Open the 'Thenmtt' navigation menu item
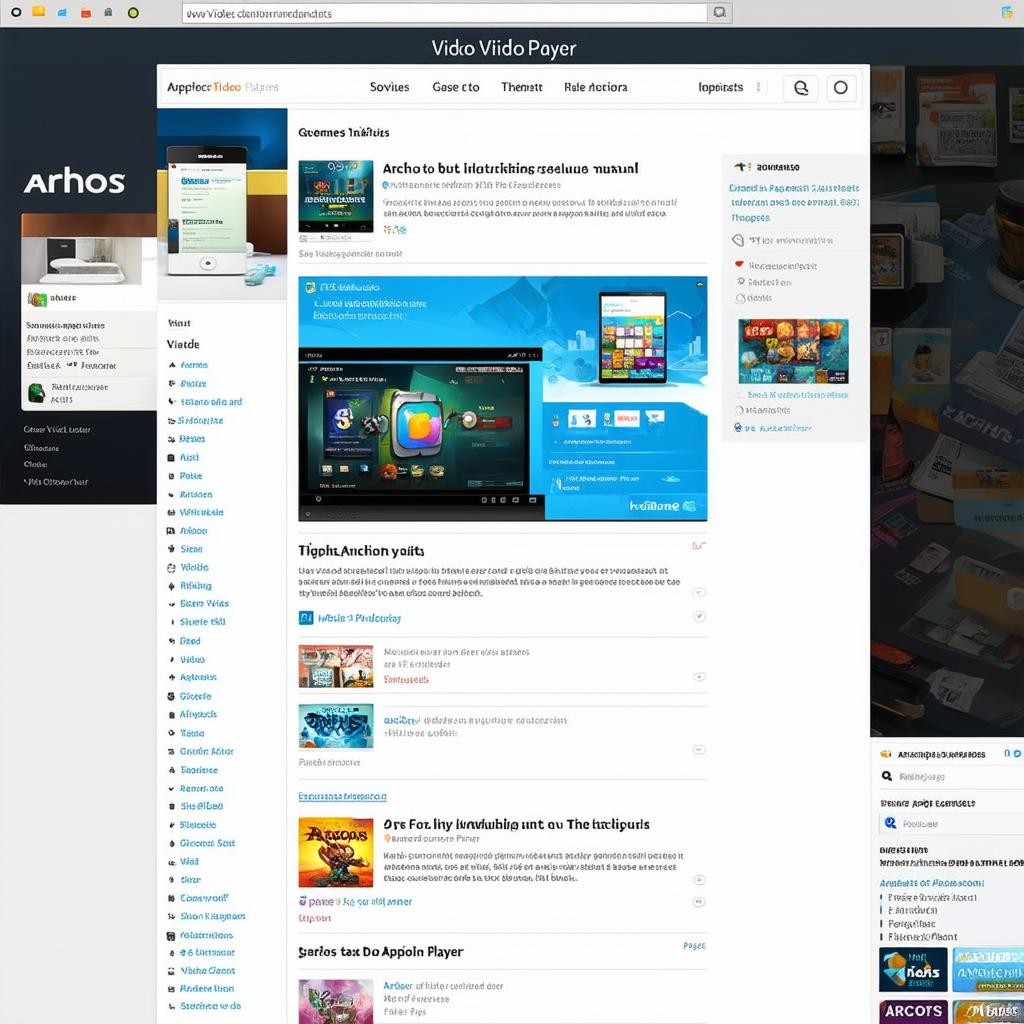 tap(521, 88)
